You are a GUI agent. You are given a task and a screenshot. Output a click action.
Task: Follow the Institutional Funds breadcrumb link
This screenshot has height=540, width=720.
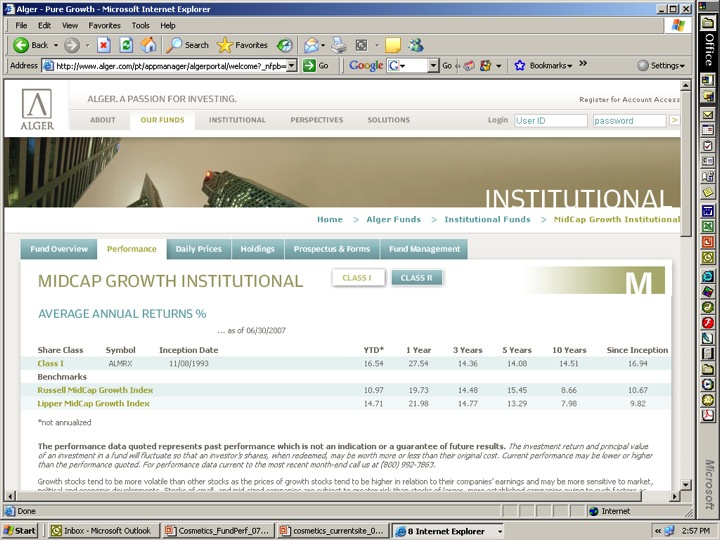pyautogui.click(x=487, y=219)
